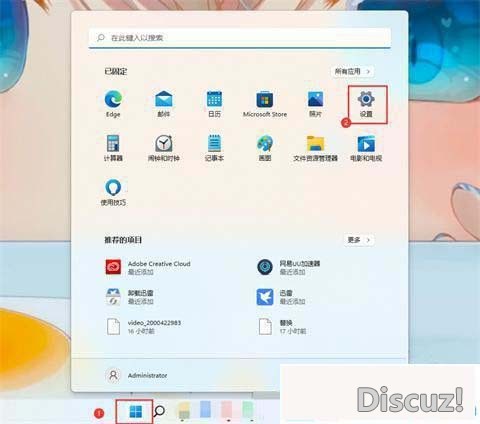The width and height of the screenshot is (480, 424).
Task: Expand More recommended items
Action: (x=359, y=240)
